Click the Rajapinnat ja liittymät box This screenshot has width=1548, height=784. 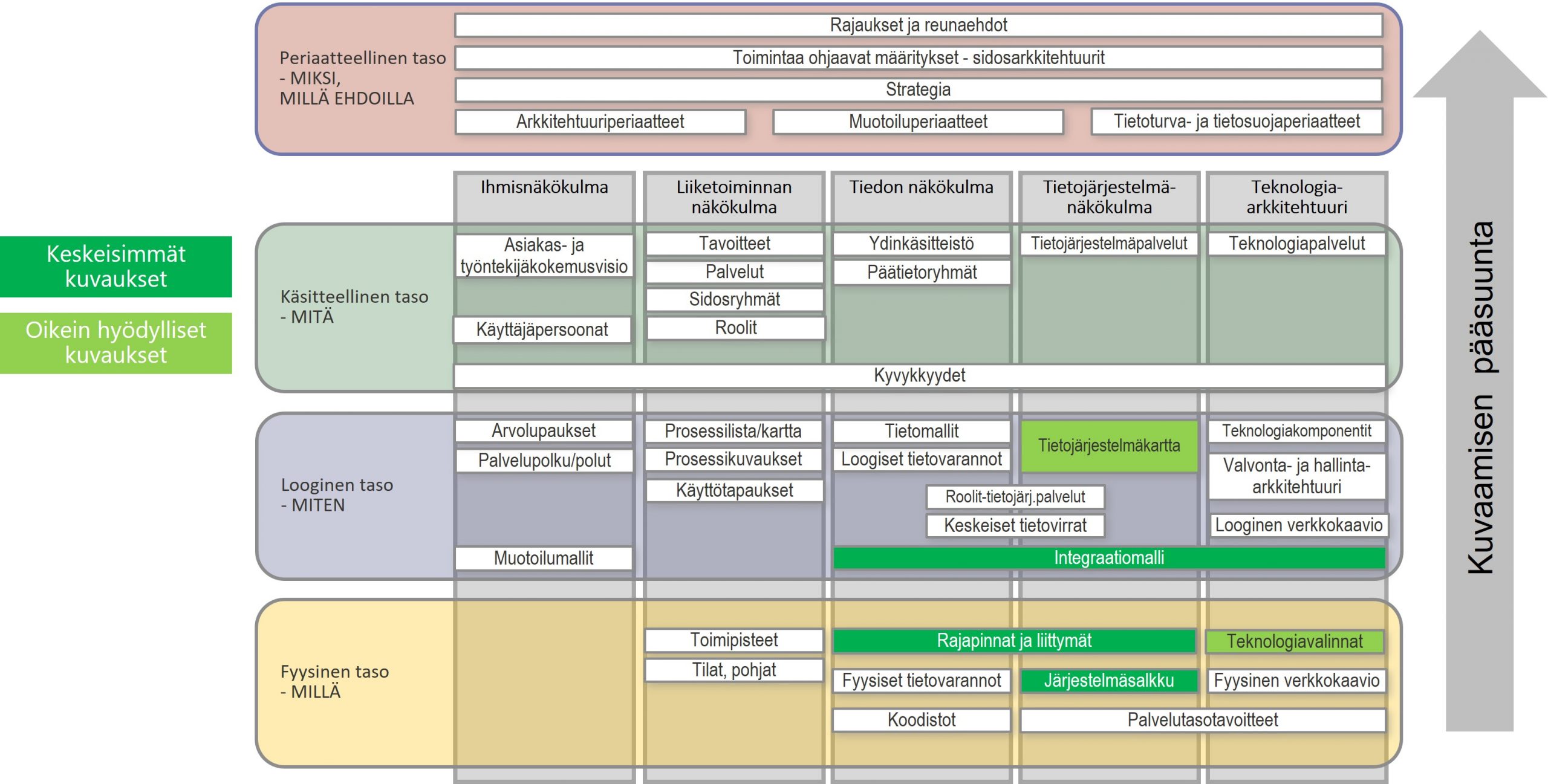1014,640
